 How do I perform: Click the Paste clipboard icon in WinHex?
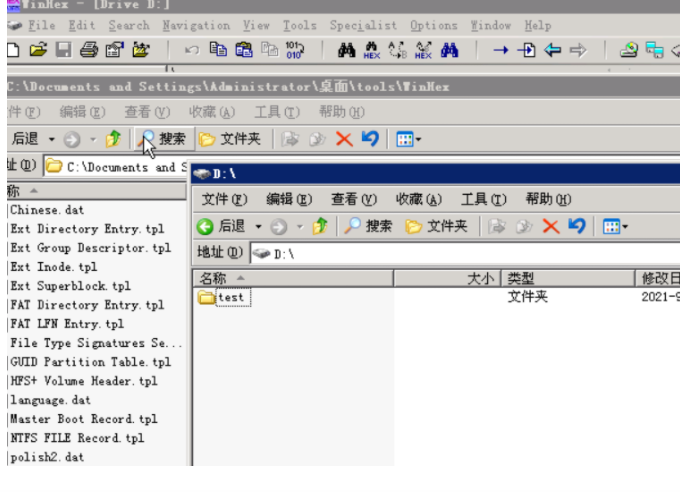244,50
